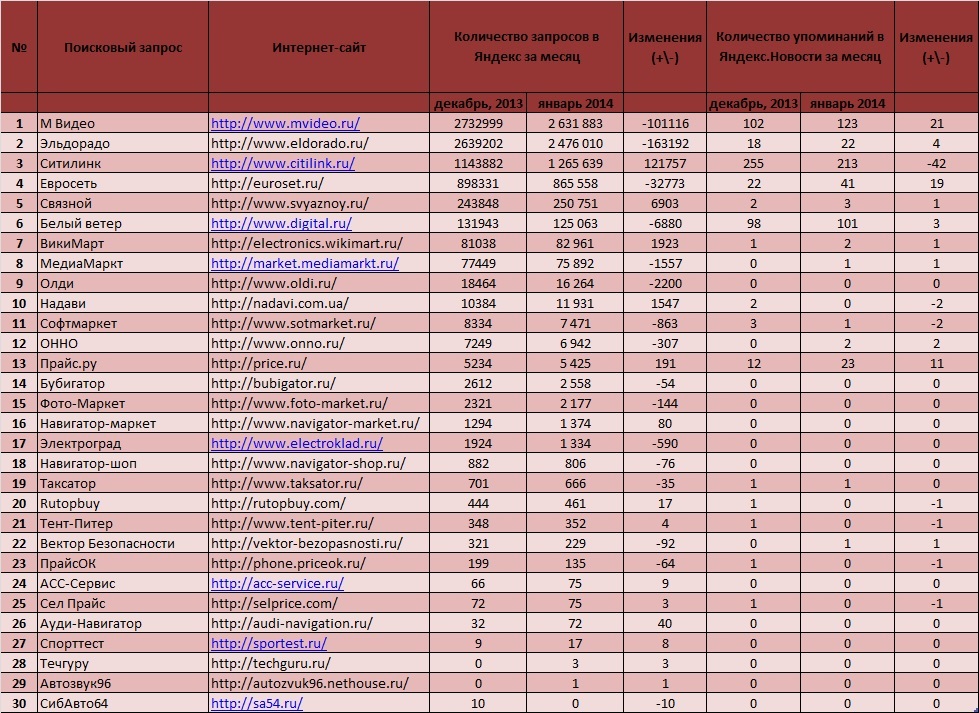This screenshot has height=713, width=979.
Task: Open the mvideo.ru hyperlink
Action: point(285,124)
